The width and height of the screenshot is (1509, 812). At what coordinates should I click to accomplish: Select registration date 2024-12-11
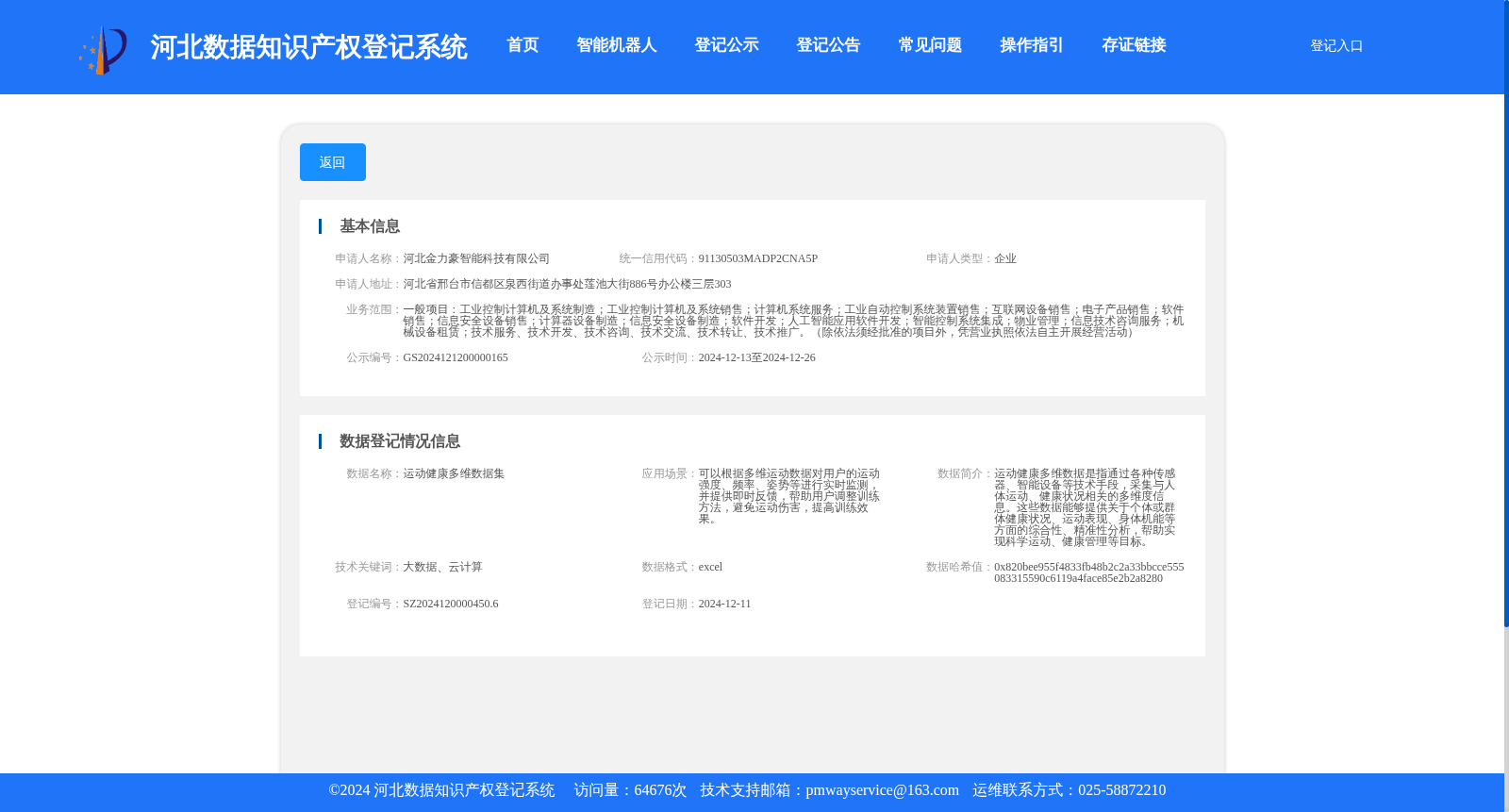point(724,604)
